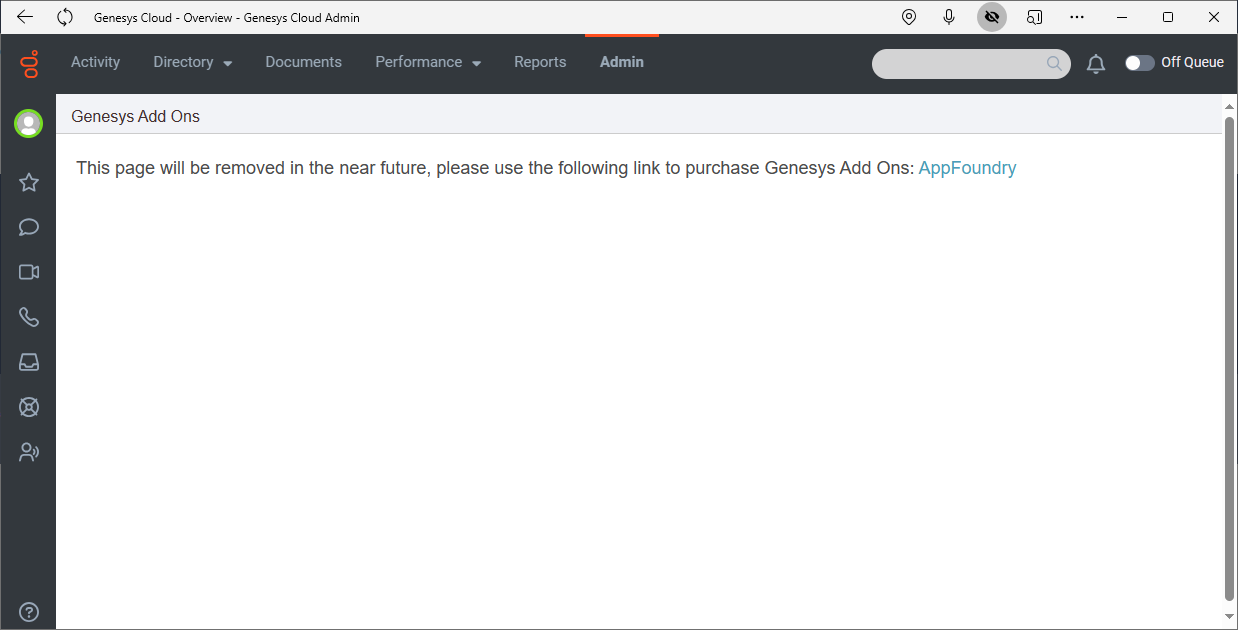The height and width of the screenshot is (630, 1238).
Task: Click the Genesys Add Ons heading
Action: [x=136, y=116]
